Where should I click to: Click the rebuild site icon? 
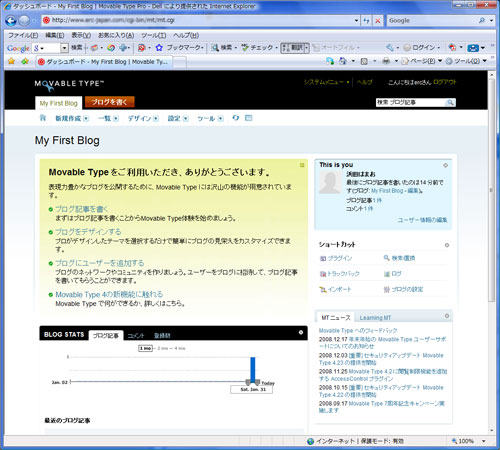pos(236,118)
